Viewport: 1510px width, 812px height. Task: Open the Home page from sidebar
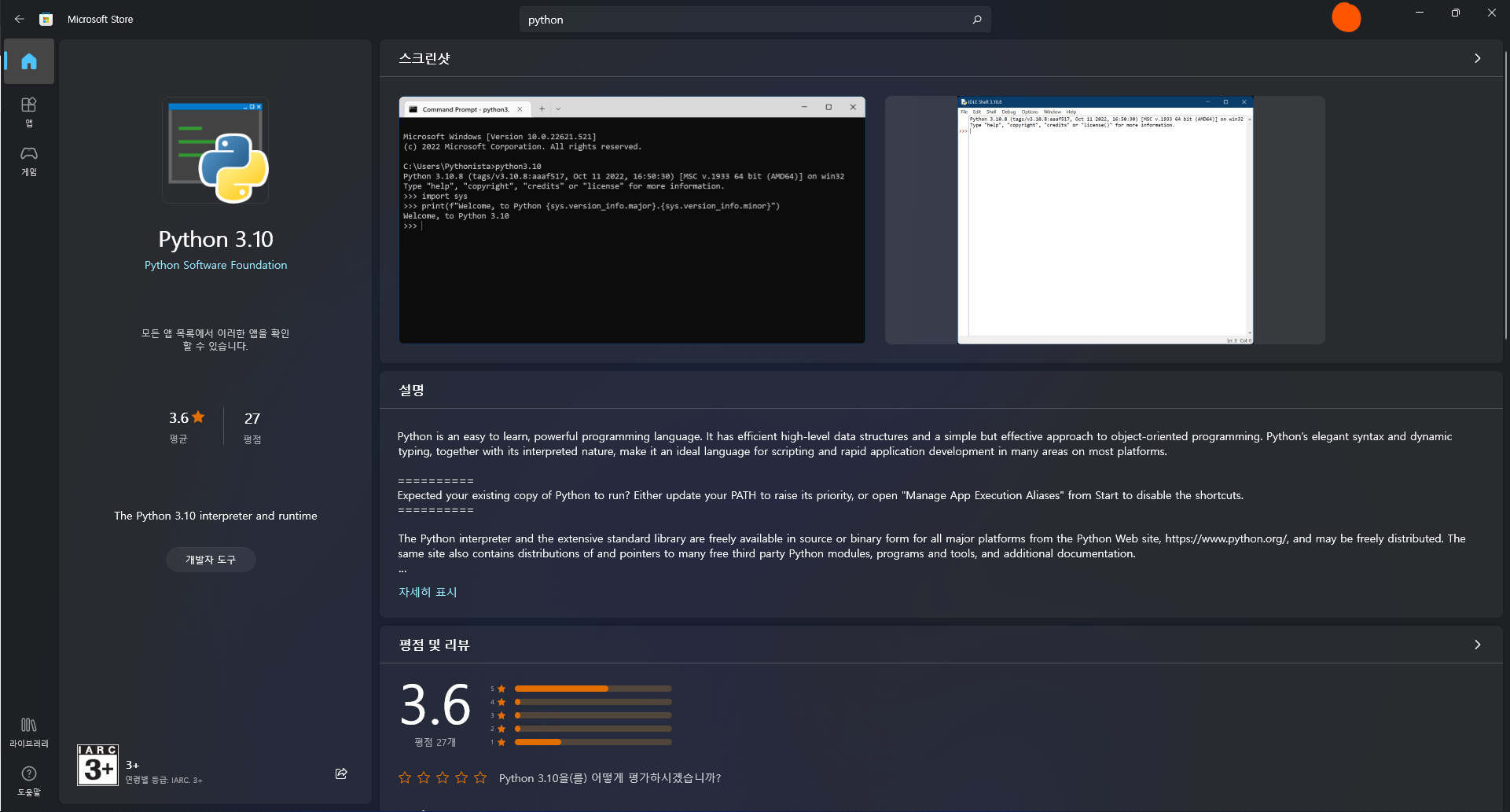point(29,61)
